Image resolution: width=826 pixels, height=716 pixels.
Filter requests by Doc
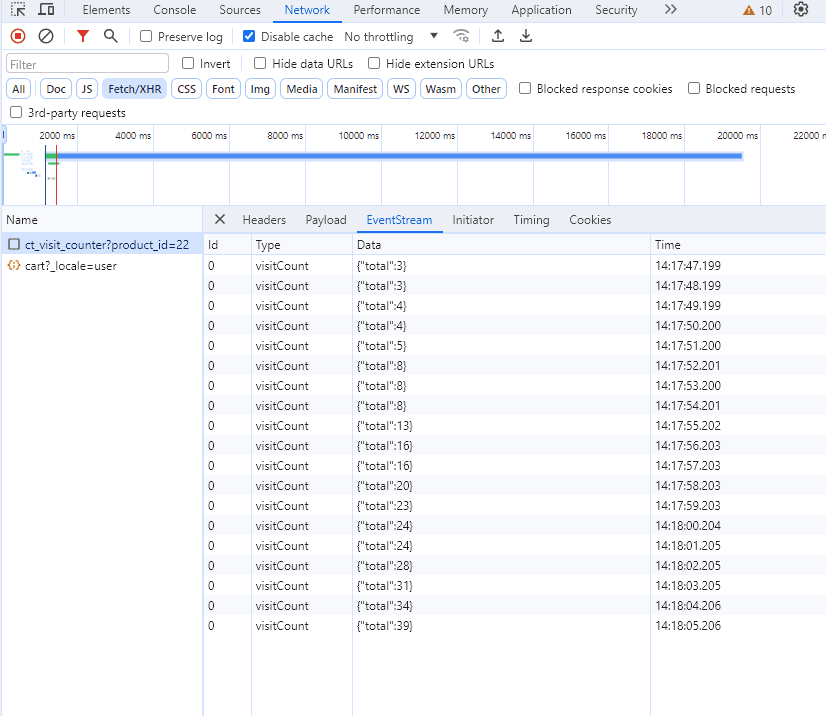(56, 89)
